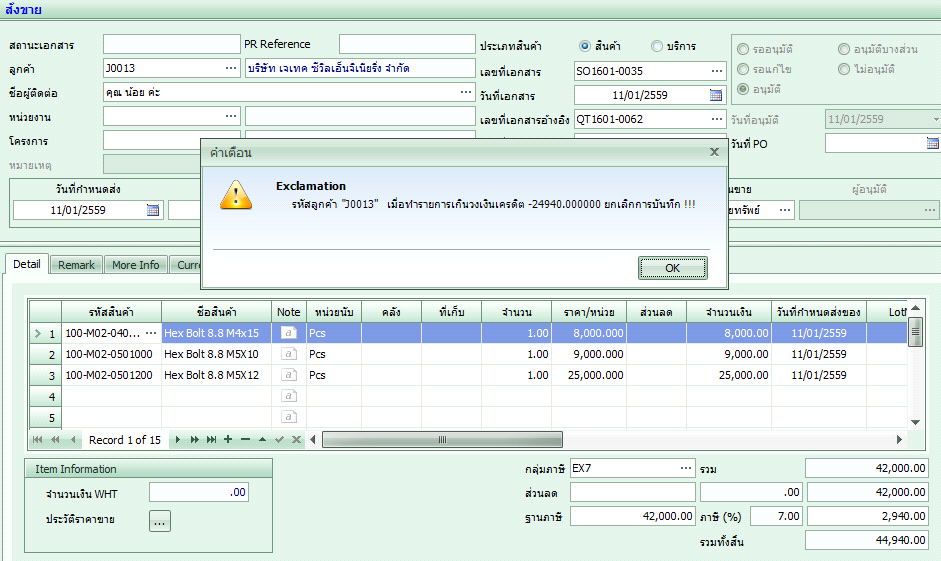This screenshot has width=941, height=561.
Task: Switch to the Remark tab
Action: tap(77, 265)
